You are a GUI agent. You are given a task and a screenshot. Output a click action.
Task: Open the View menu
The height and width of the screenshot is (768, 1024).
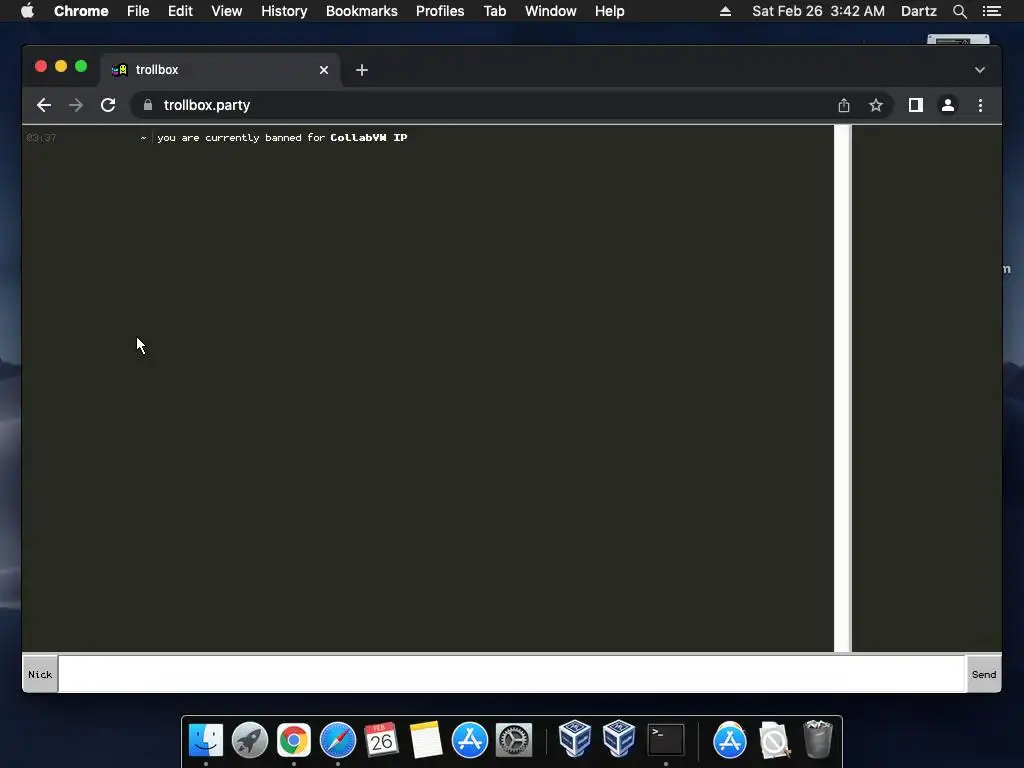point(227,11)
